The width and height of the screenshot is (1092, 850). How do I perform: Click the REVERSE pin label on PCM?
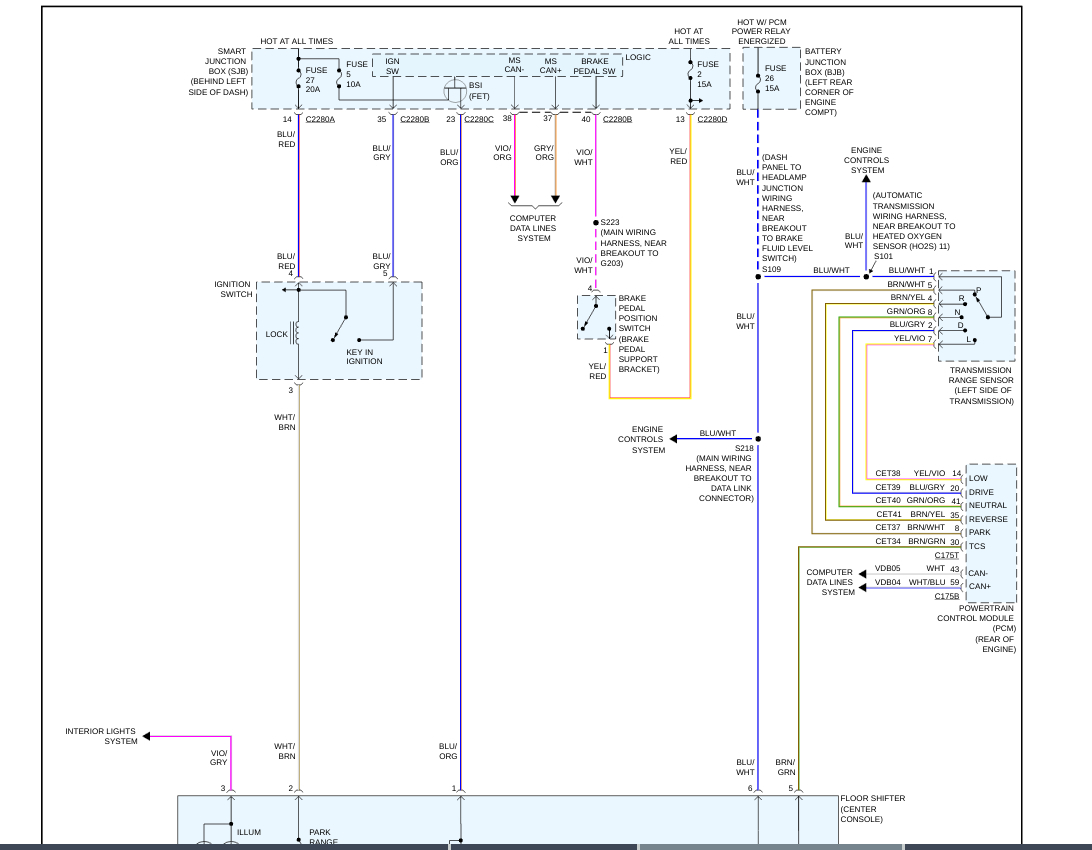(x=988, y=519)
